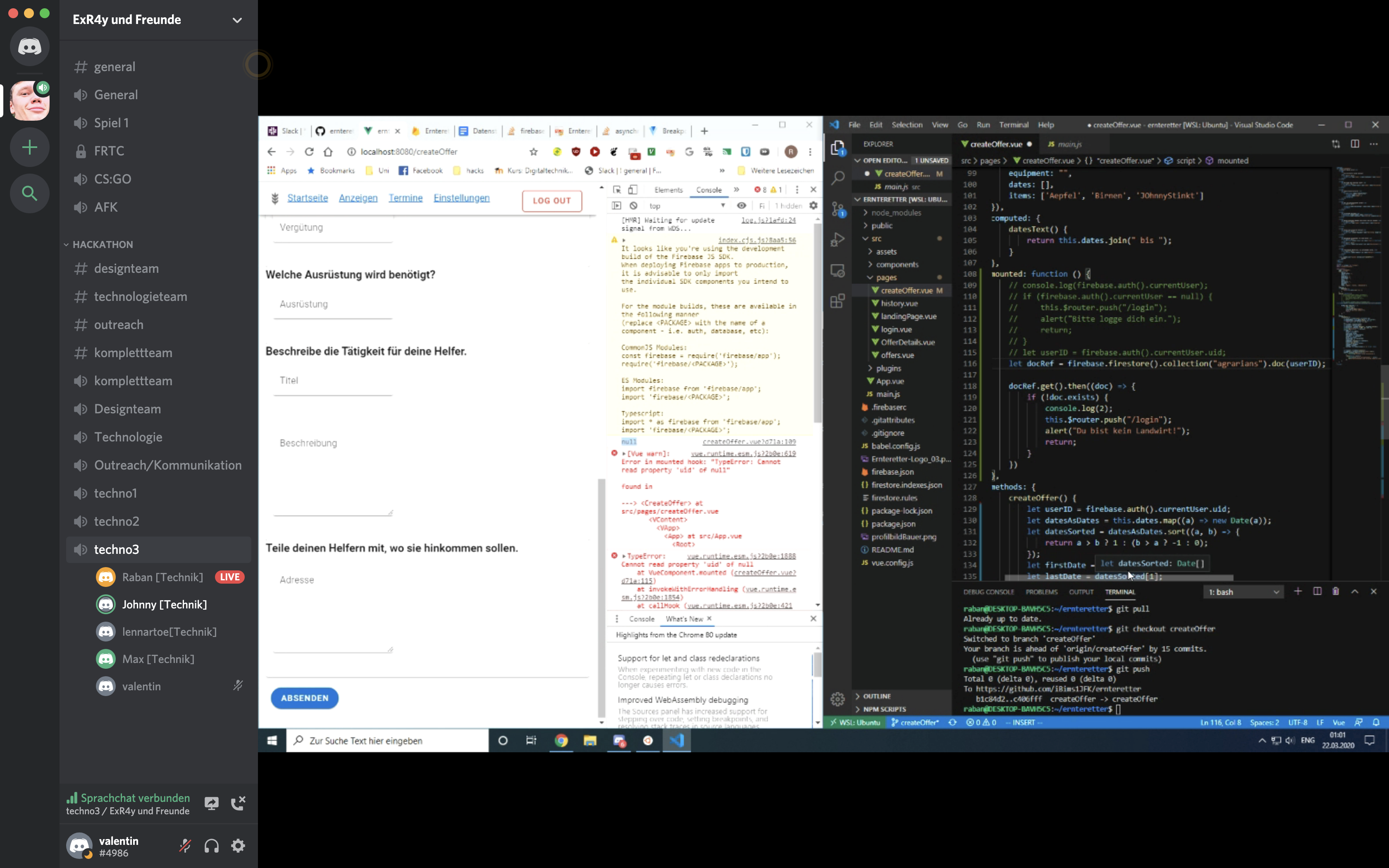
Task: Toggle deafen with the headphones icon
Action: point(212,846)
